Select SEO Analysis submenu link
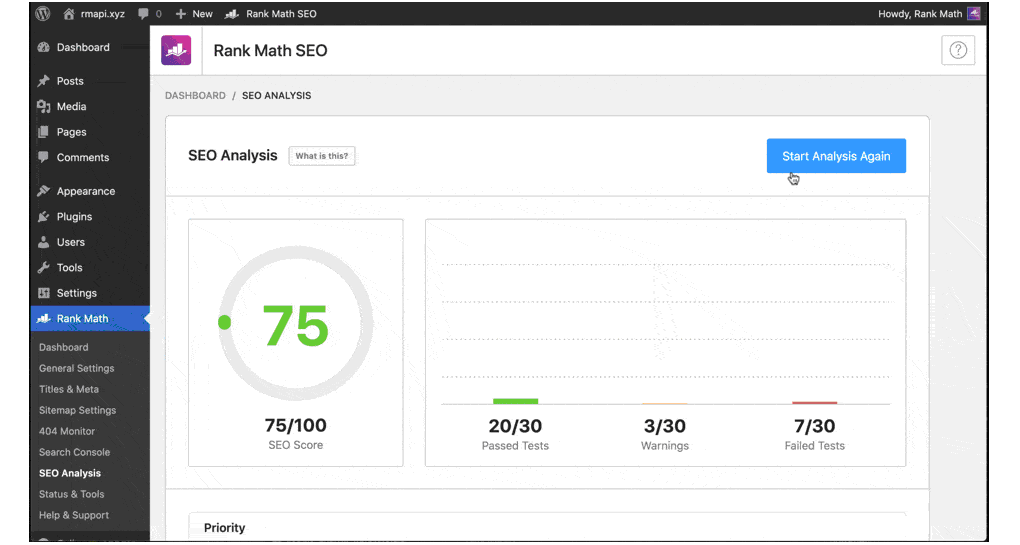The width and height of the screenshot is (1020, 545). point(70,473)
